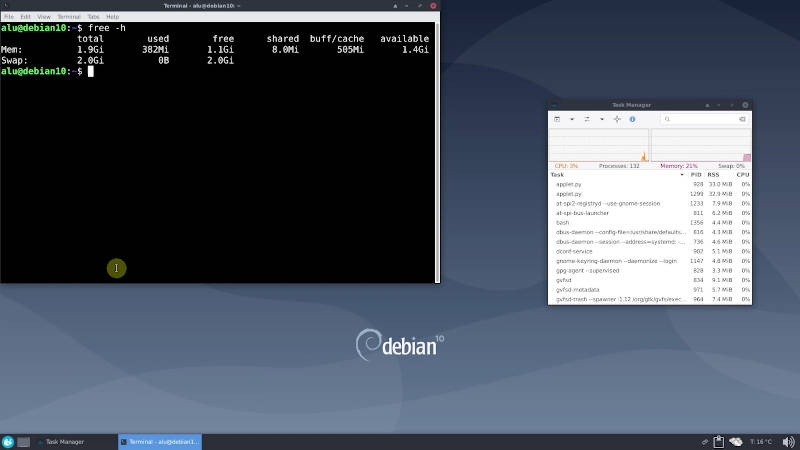
Task: Sort processes by CPU column
Action: tap(743, 174)
